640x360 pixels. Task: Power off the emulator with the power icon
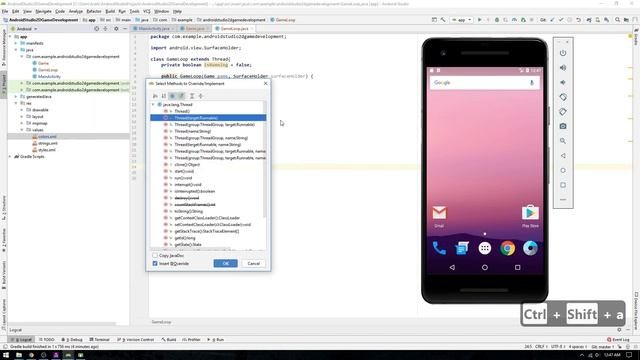pos(563,53)
